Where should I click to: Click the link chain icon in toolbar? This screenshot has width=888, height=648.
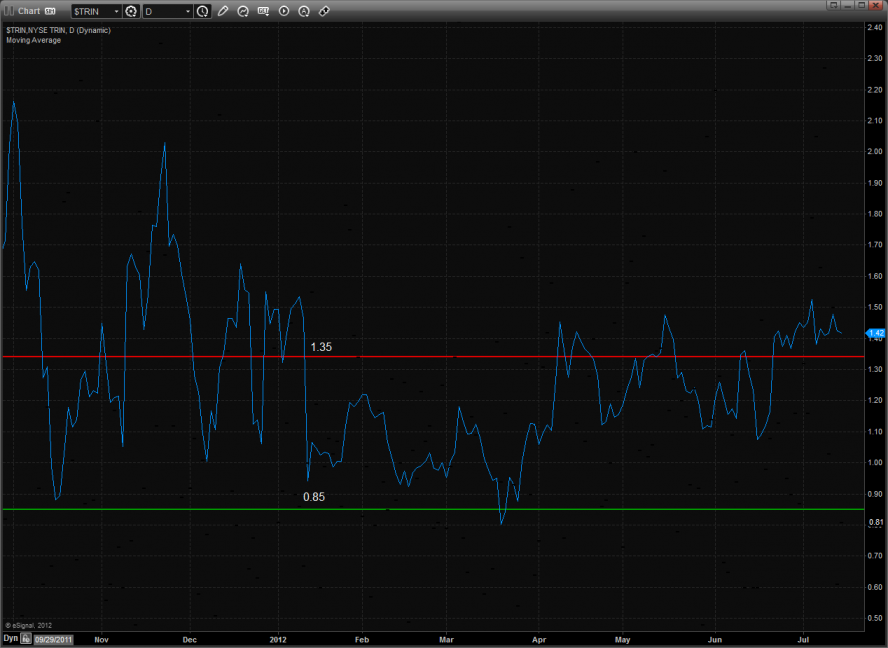coord(325,11)
